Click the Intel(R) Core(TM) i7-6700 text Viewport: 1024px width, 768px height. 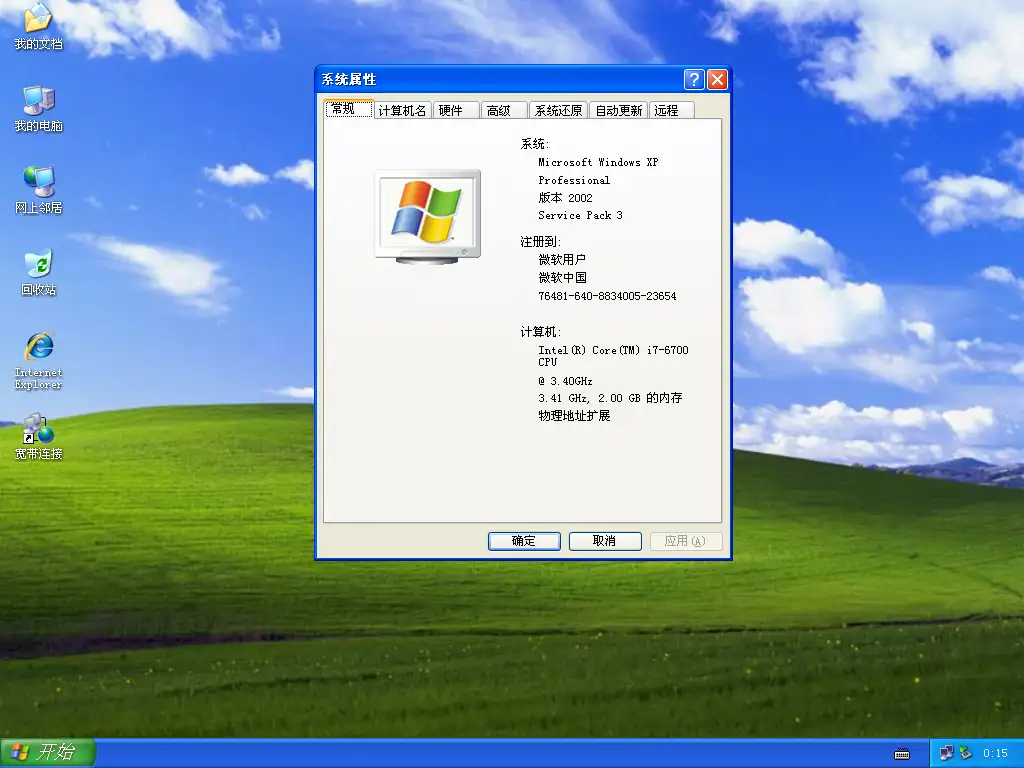(x=613, y=350)
